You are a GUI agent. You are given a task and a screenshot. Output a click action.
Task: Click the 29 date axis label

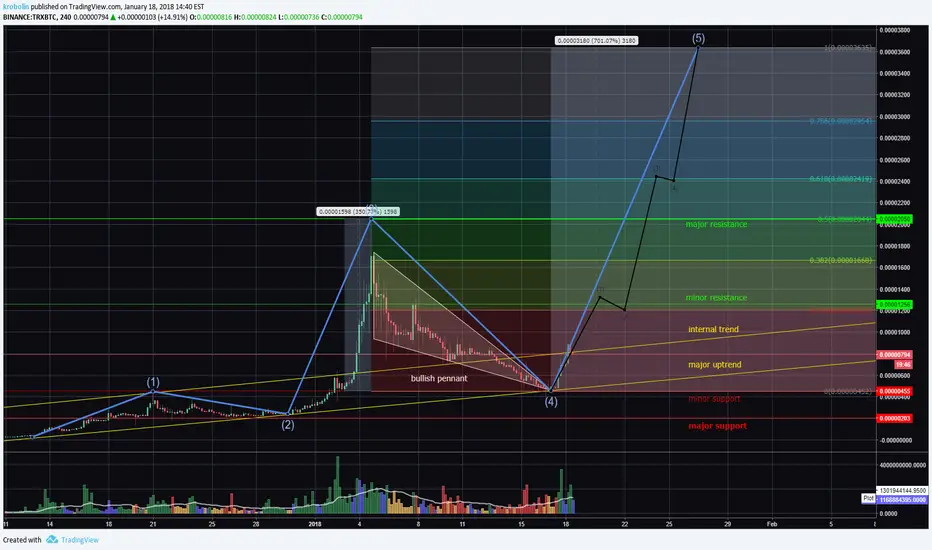728,524
